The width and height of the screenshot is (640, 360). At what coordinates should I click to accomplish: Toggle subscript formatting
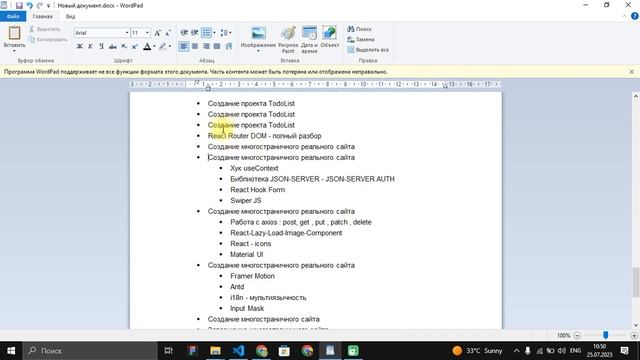(x=124, y=46)
